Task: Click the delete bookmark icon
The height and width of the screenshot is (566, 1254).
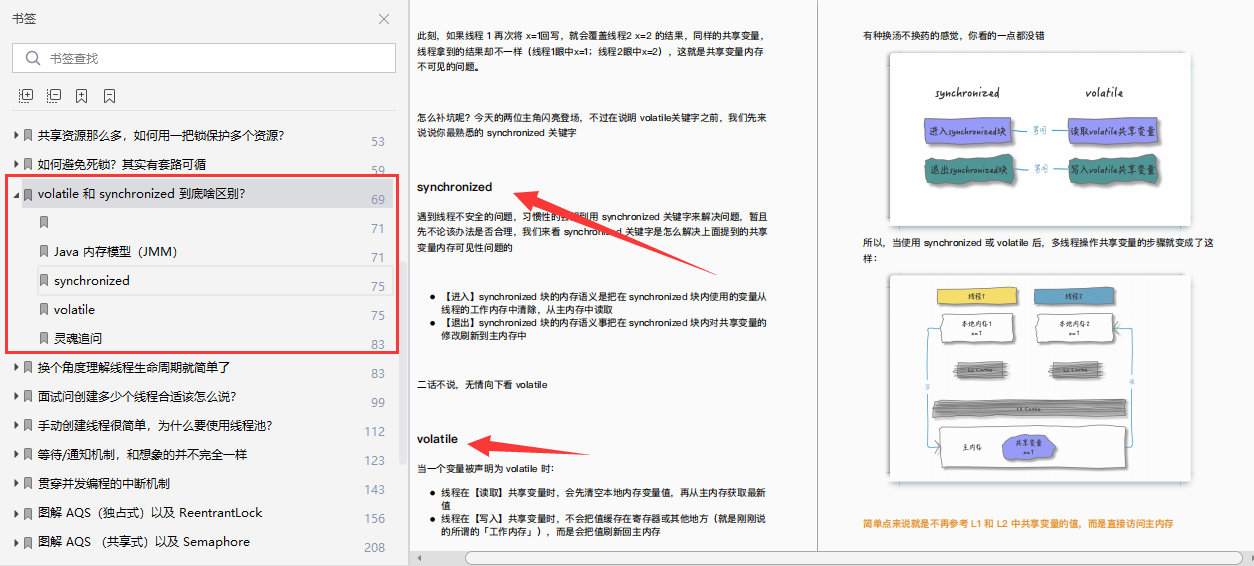Action: [x=110, y=96]
